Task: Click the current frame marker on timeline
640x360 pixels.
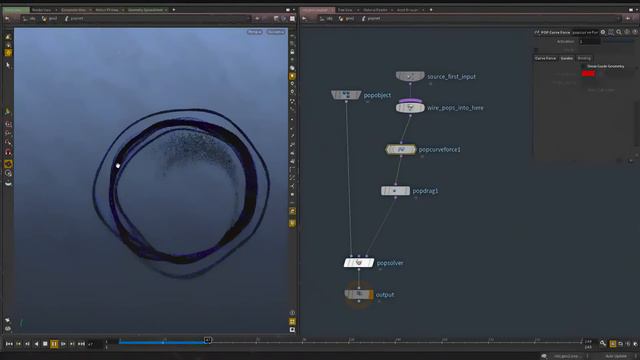Action: [x=207, y=340]
